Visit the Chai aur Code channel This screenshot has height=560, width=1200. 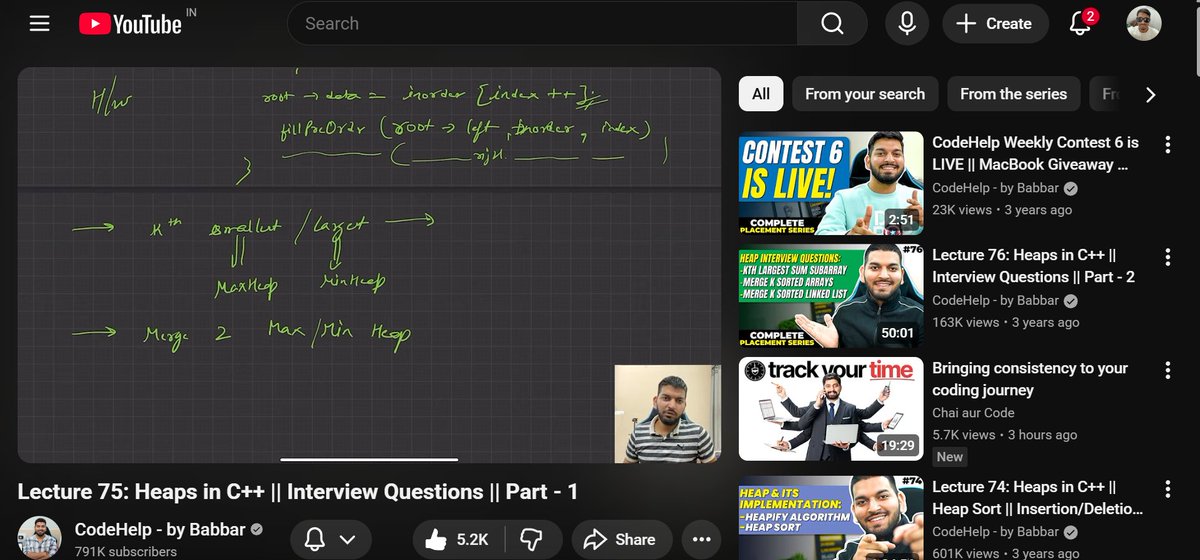[x=973, y=413]
